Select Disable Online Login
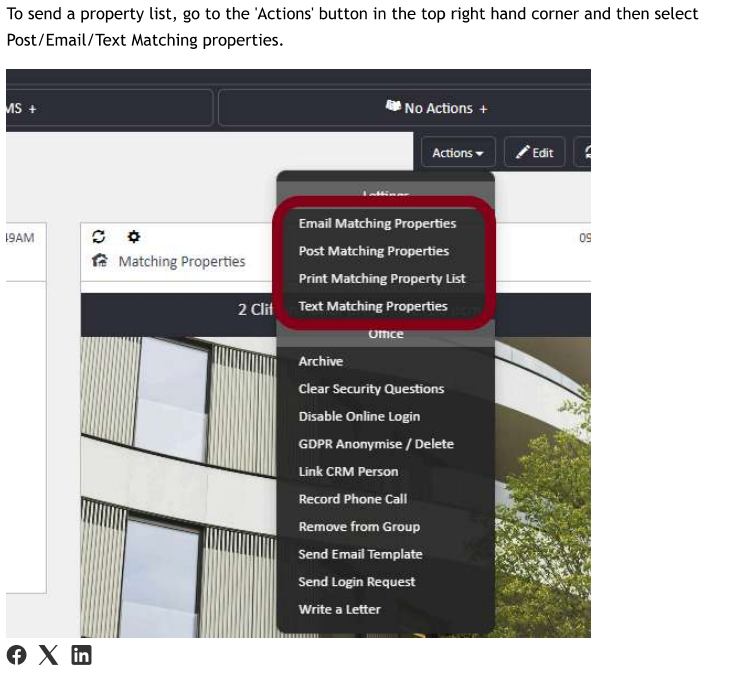The width and height of the screenshot is (739, 684). [359, 416]
